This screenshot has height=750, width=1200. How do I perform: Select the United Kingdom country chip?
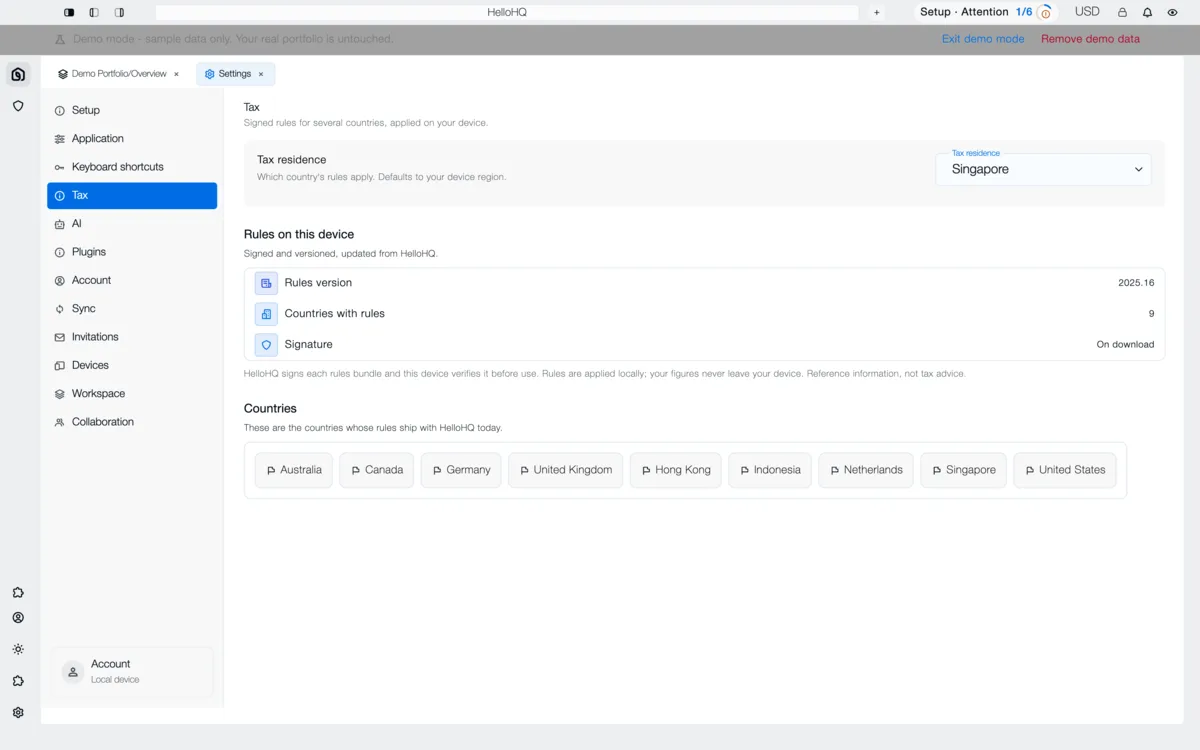[566, 470]
